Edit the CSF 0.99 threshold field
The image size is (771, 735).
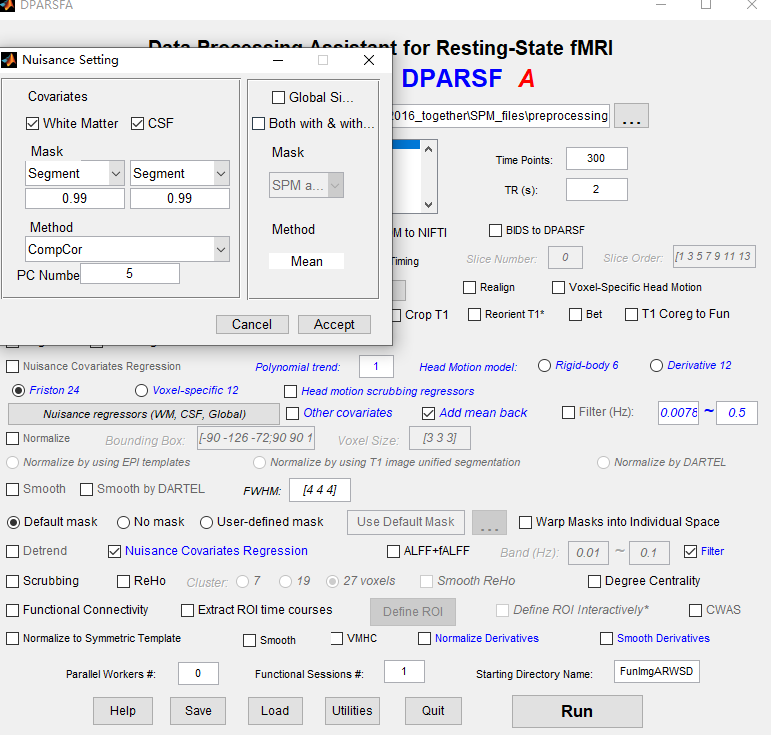(180, 199)
